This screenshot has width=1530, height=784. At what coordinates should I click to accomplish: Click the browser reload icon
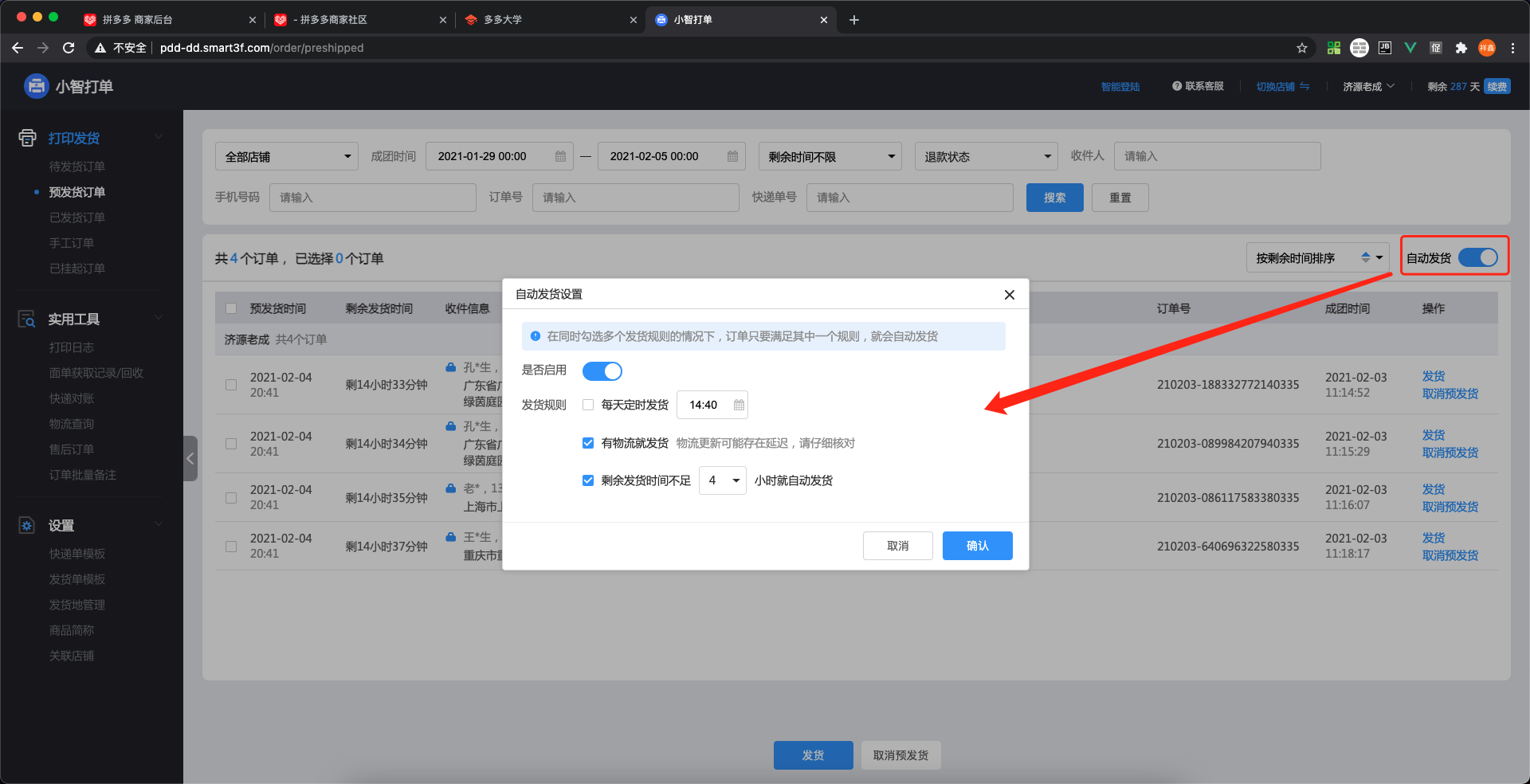click(x=69, y=48)
